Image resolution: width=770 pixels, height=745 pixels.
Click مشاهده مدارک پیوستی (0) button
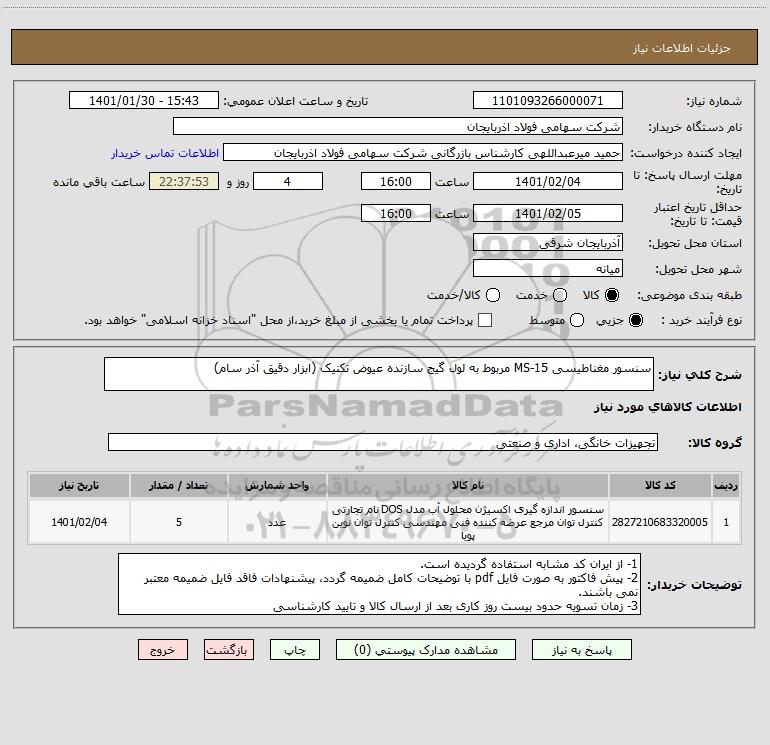point(426,650)
